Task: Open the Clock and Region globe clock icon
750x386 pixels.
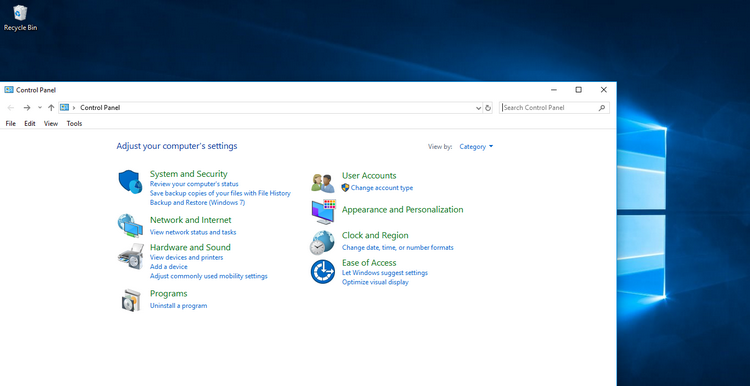Action: [322, 242]
